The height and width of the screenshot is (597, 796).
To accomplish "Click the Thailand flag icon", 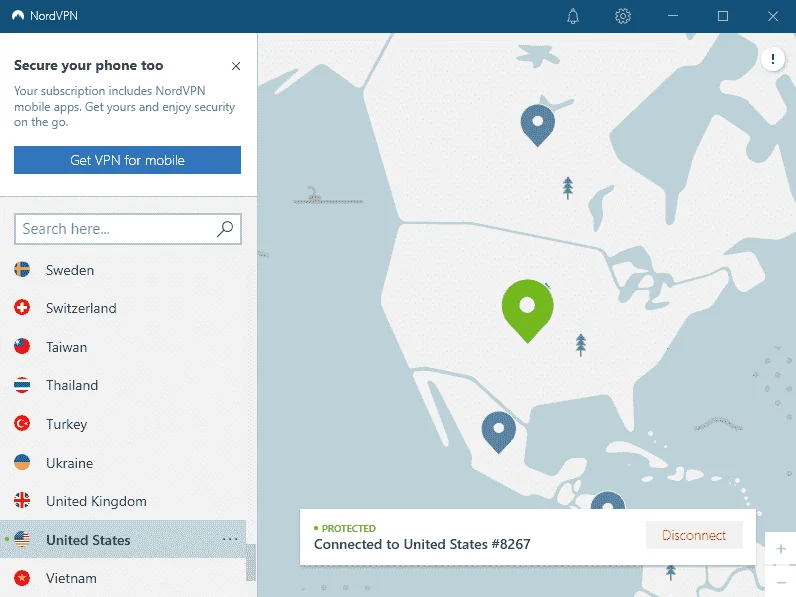I will pyautogui.click(x=22, y=385).
